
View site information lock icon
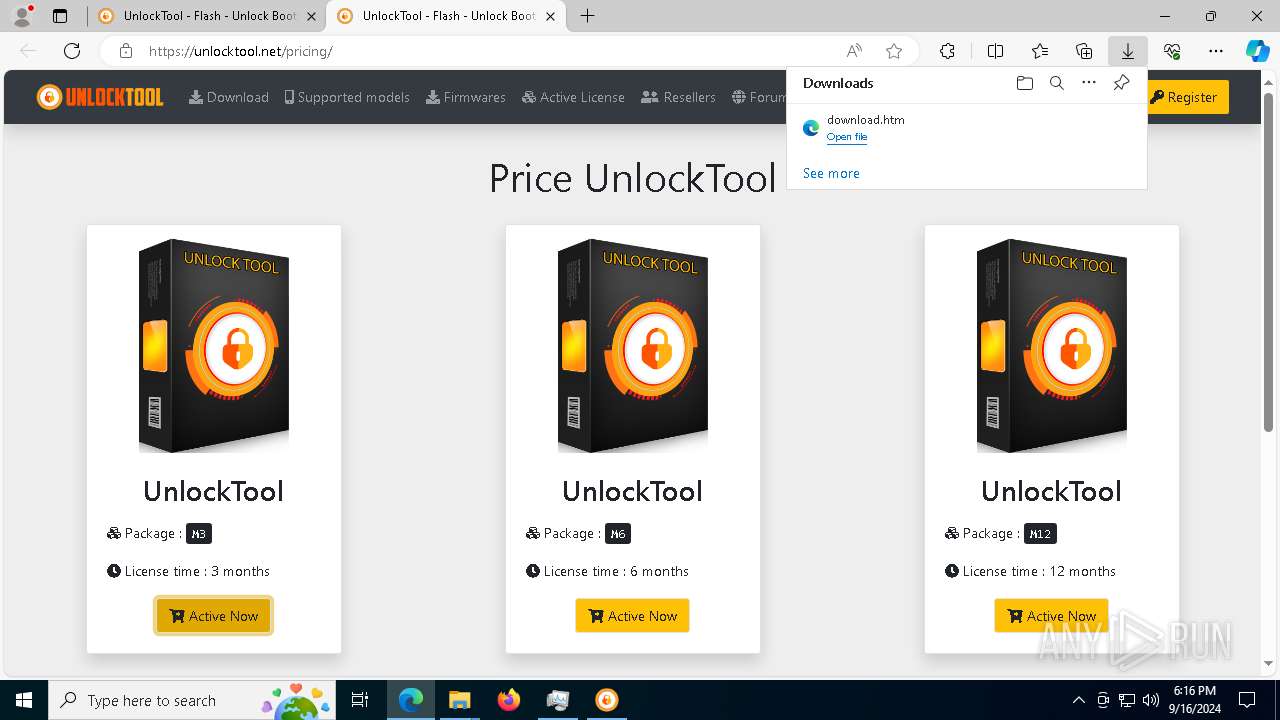(125, 51)
